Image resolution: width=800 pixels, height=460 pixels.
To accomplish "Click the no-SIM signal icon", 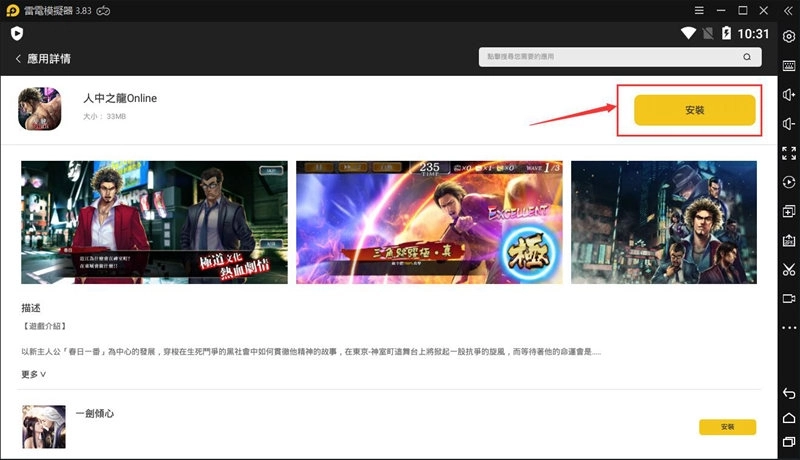I will click(x=708, y=34).
